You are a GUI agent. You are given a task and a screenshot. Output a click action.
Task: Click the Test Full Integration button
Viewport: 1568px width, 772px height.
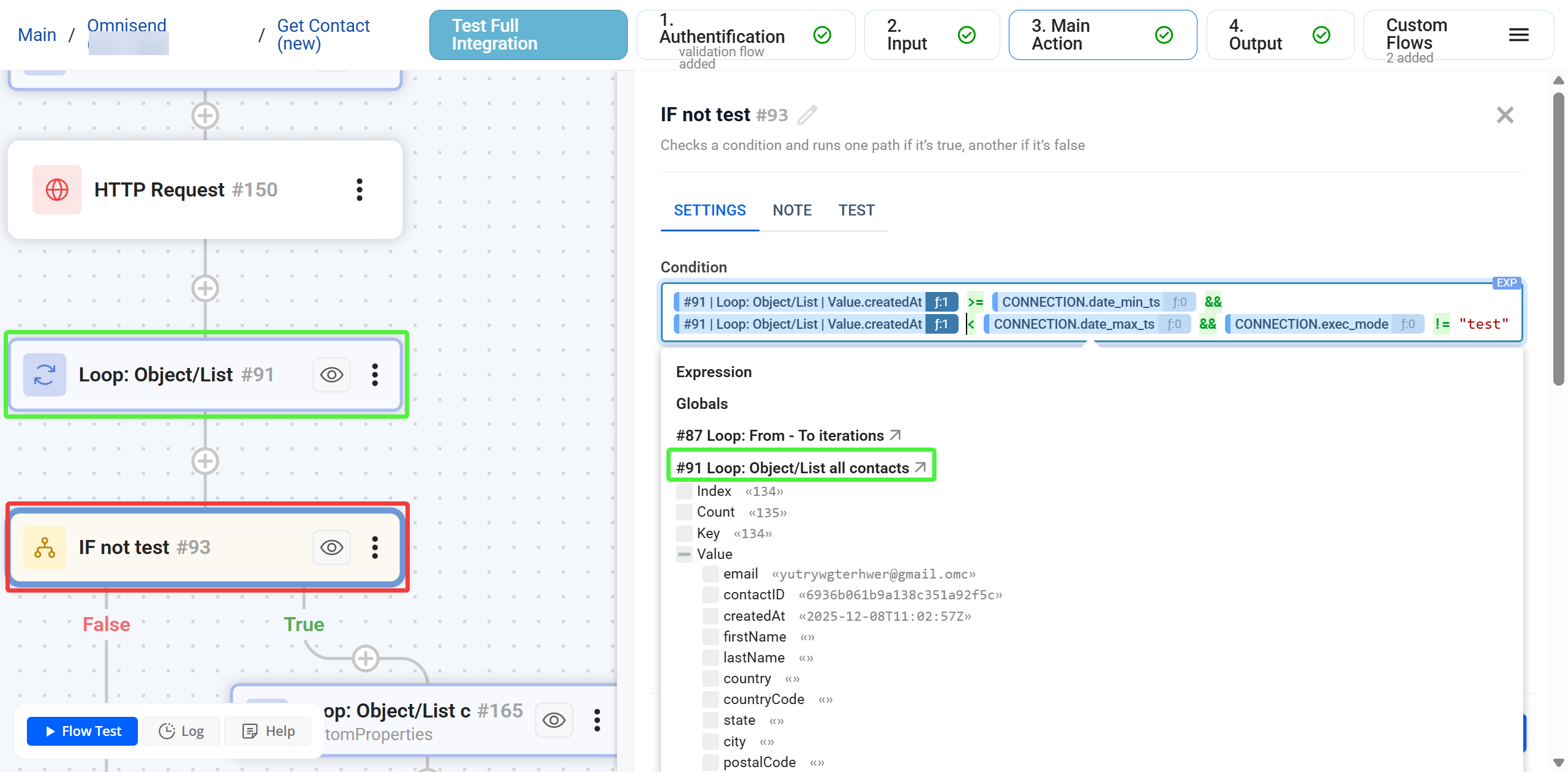[x=528, y=35]
